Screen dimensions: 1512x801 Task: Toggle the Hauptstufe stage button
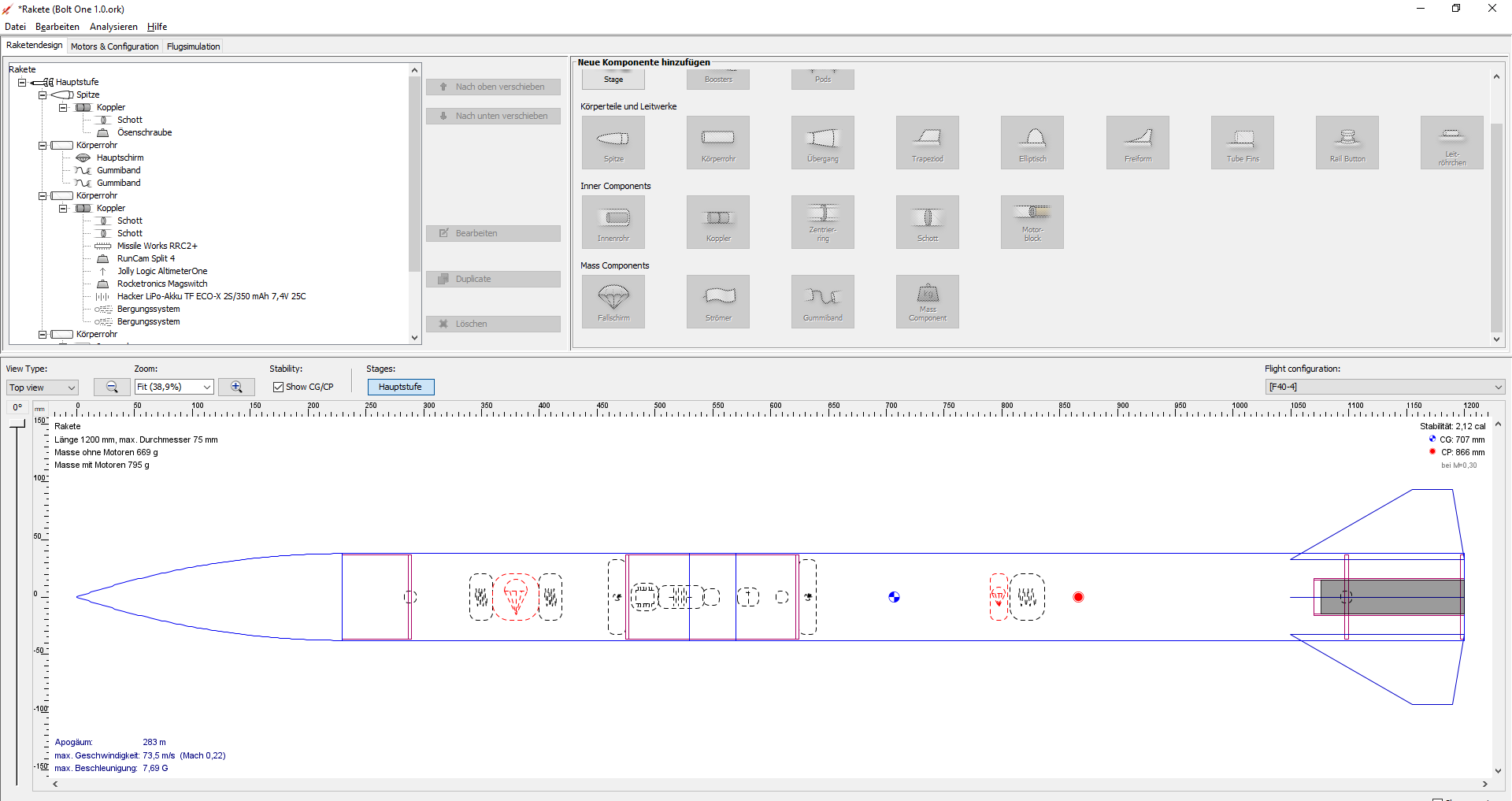point(400,387)
